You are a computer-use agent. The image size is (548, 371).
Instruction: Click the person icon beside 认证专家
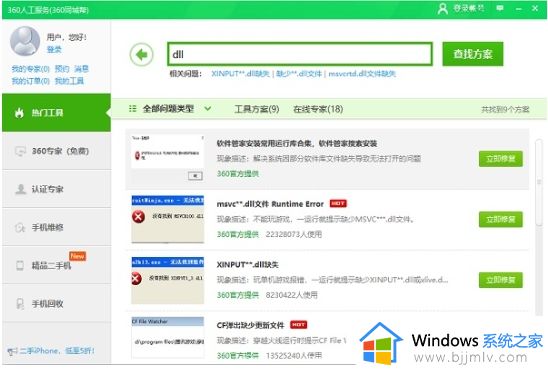click(x=21, y=189)
